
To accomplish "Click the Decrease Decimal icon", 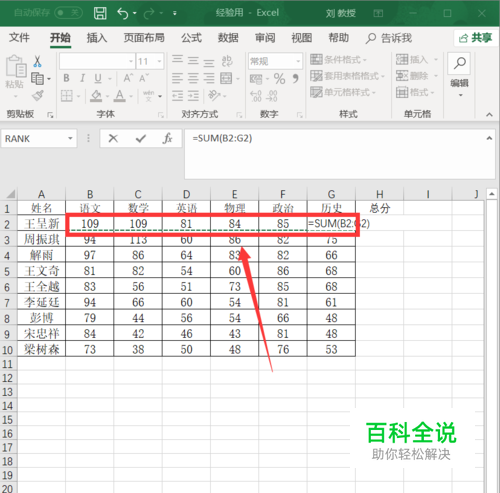I will [x=272, y=96].
